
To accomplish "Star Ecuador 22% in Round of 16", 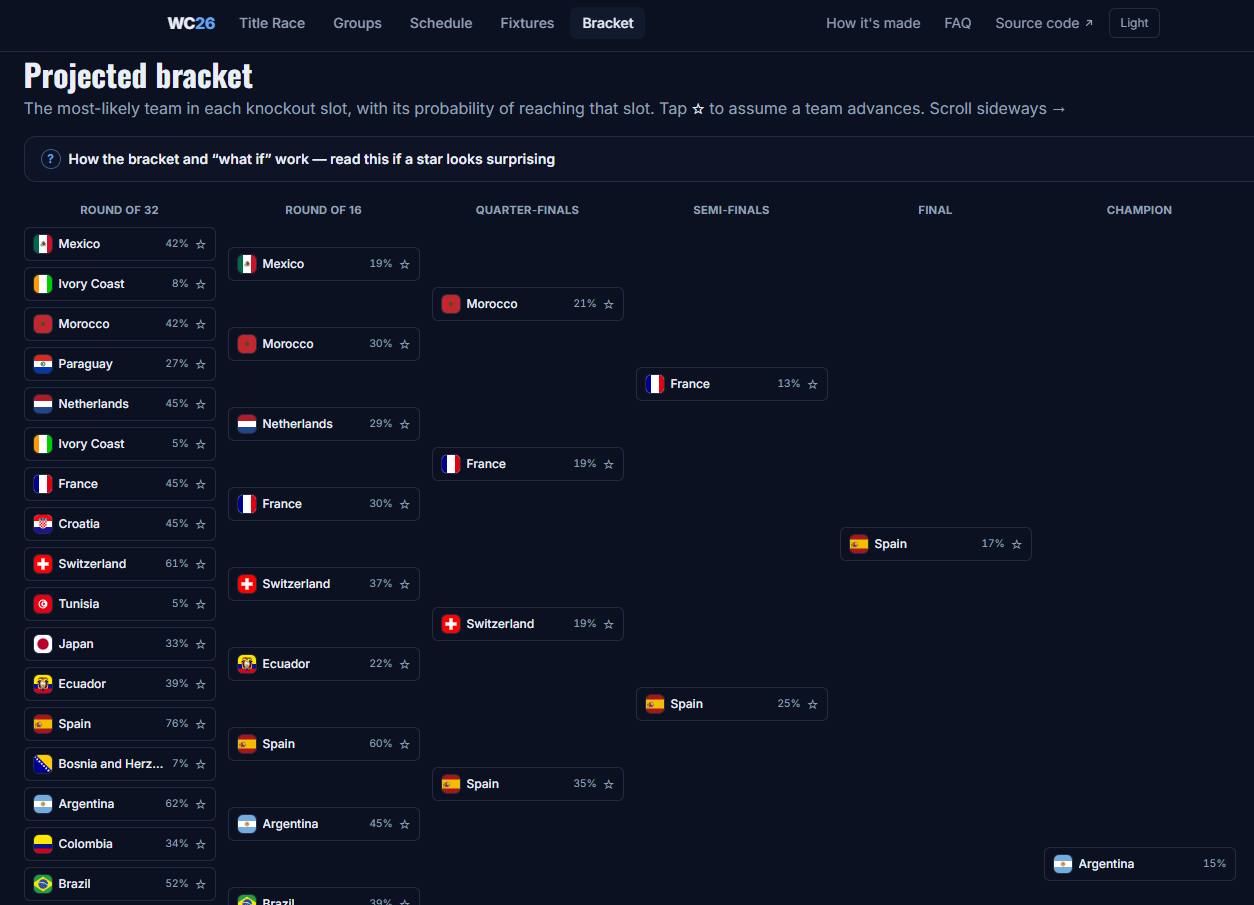I will [405, 664].
